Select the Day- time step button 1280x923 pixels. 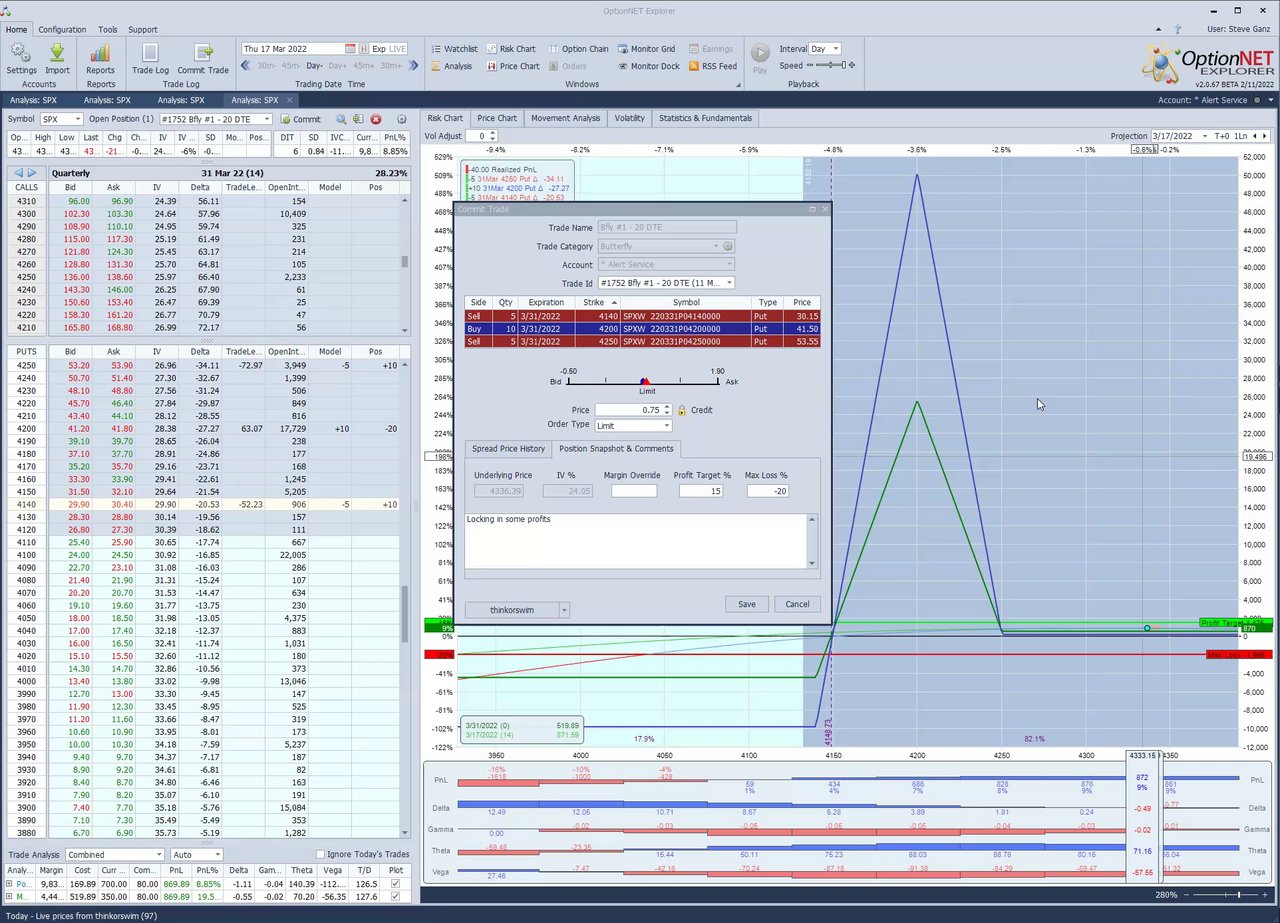[315, 66]
